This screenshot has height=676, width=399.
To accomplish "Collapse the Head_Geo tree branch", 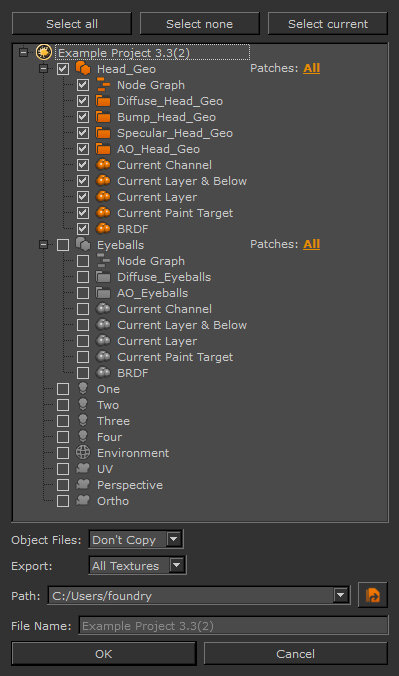I will click(43, 69).
